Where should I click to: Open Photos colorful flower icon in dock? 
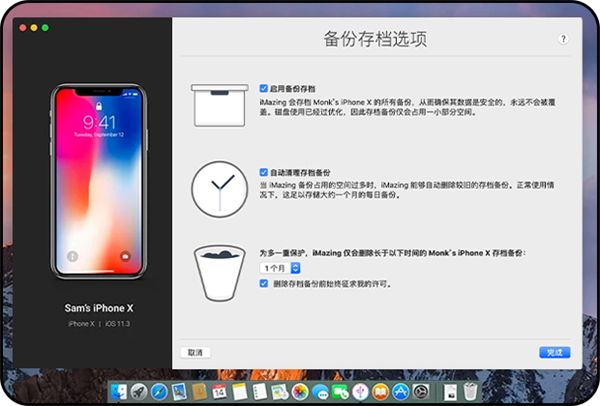pos(300,392)
